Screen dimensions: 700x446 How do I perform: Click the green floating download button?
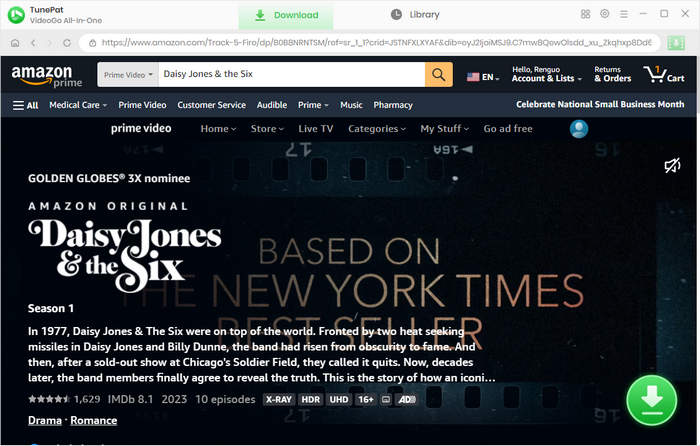[x=651, y=400]
